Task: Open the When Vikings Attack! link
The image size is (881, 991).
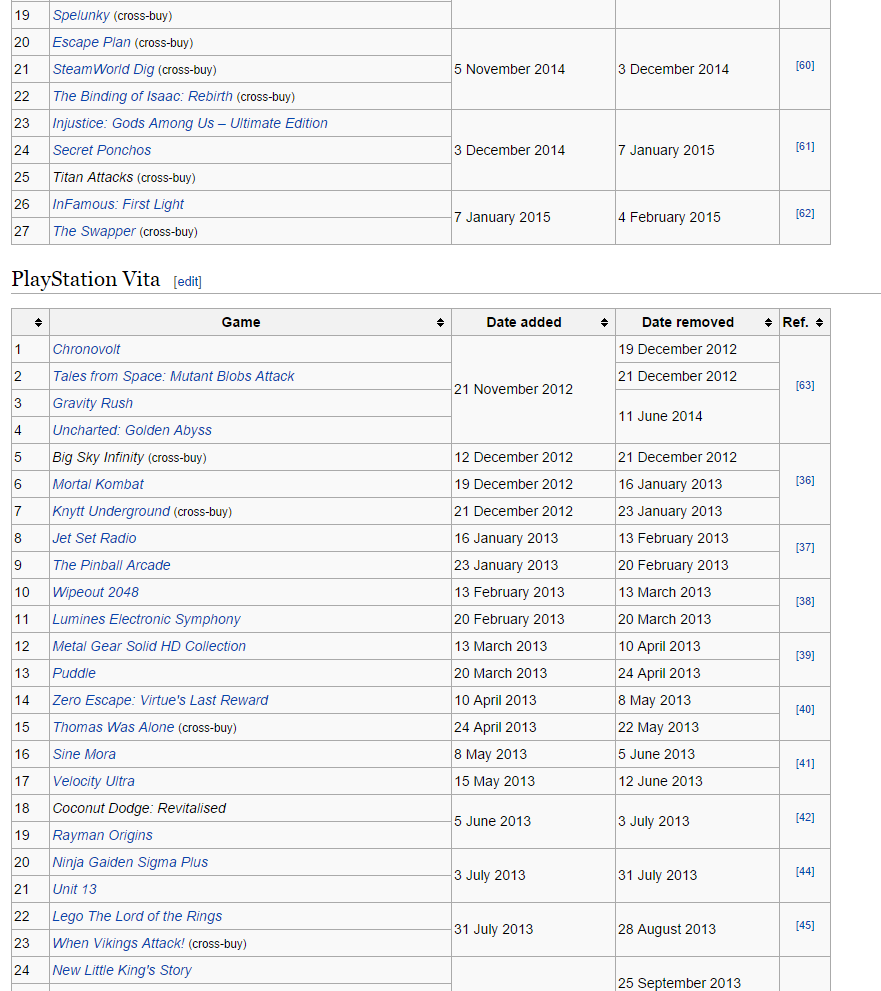Action: (x=118, y=944)
